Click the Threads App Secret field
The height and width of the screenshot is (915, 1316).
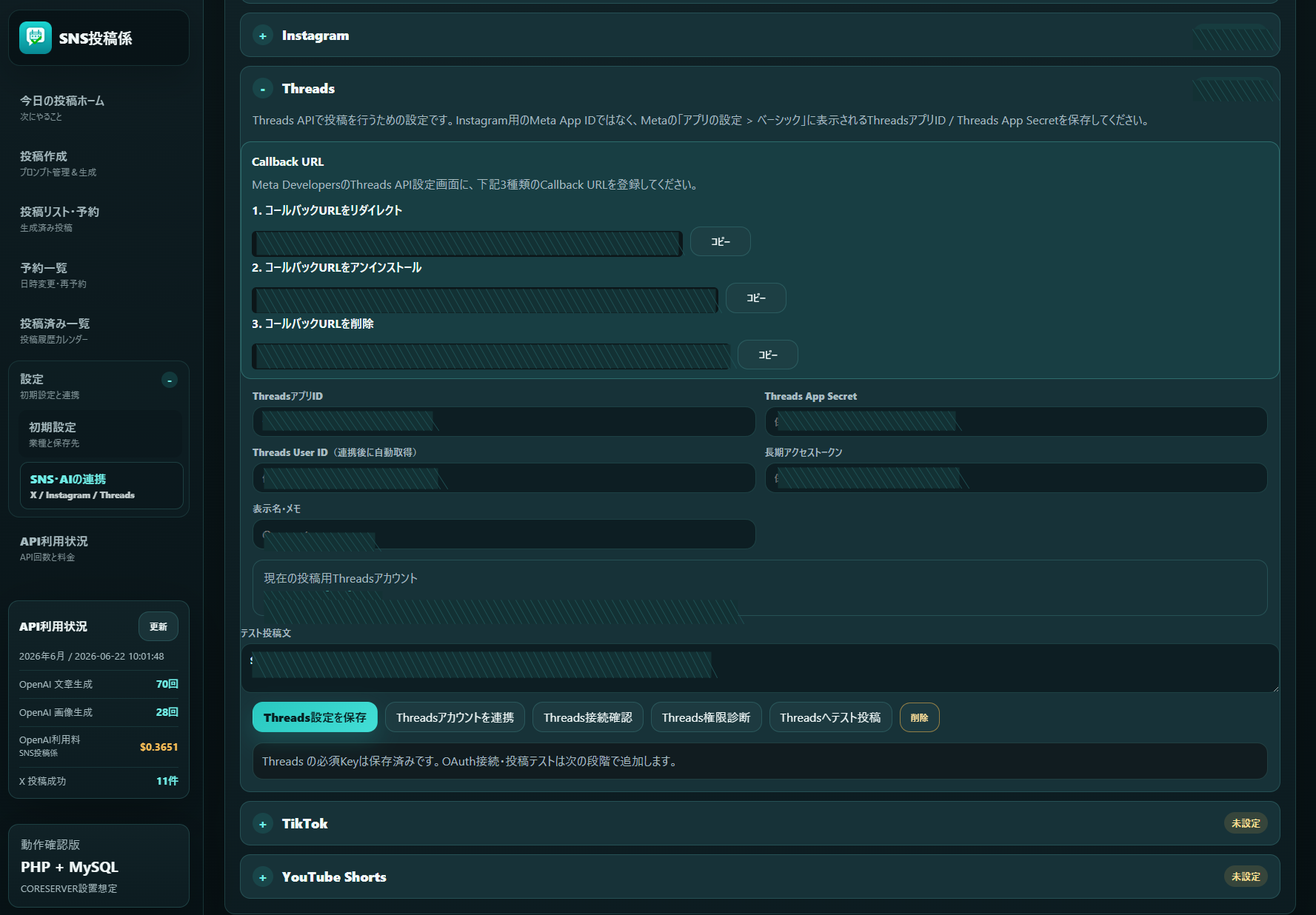[x=1016, y=421]
